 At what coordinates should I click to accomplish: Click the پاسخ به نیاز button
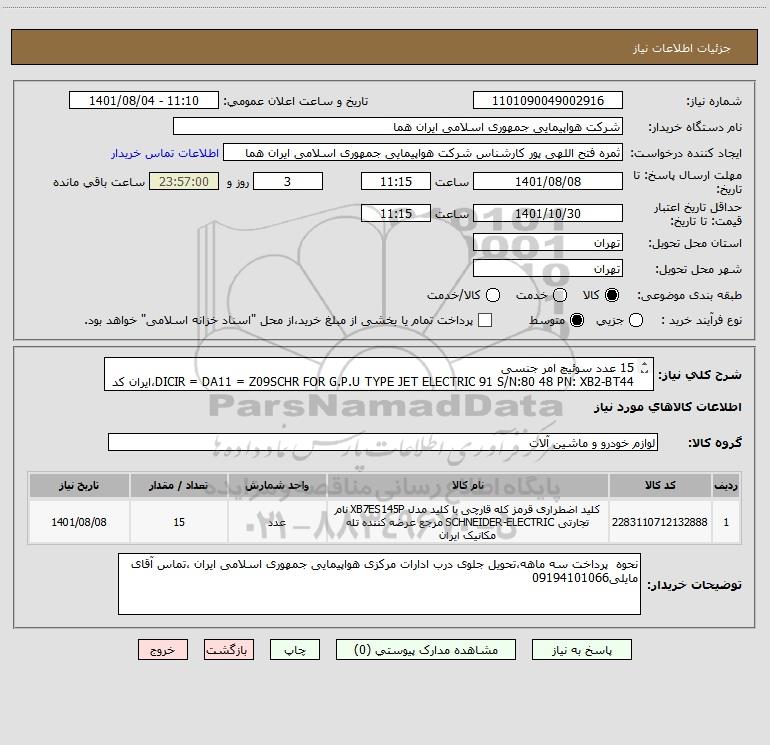pos(581,650)
